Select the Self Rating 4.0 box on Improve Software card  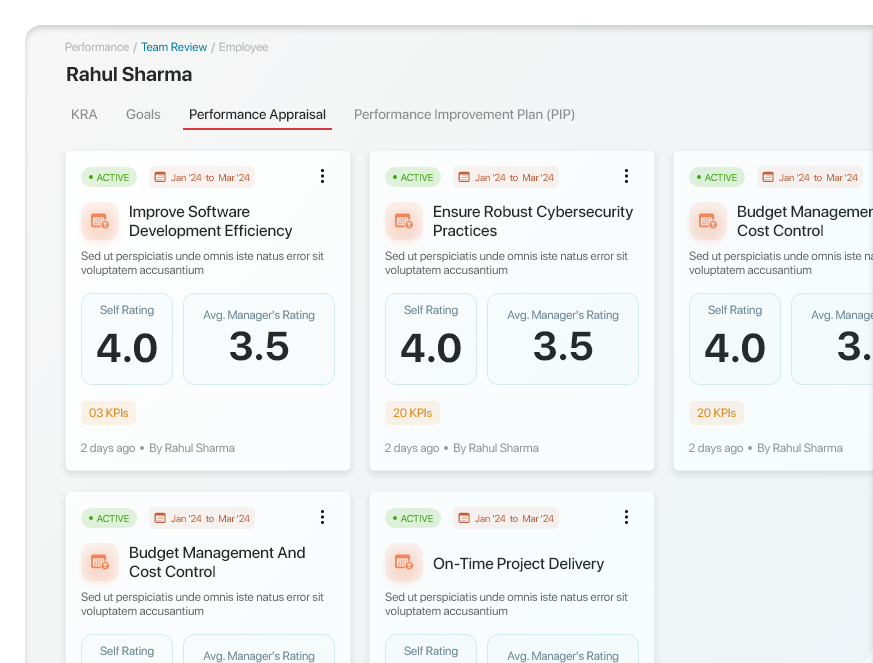click(x=127, y=339)
